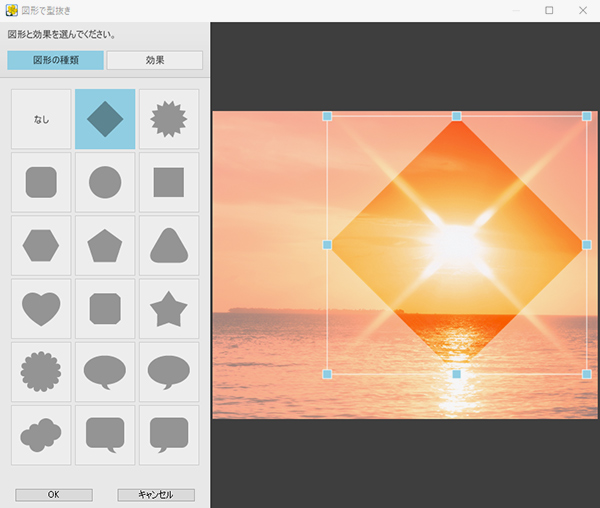Choose the rounded triangle shape
Image resolution: width=600 pixels, height=508 pixels.
click(x=168, y=246)
